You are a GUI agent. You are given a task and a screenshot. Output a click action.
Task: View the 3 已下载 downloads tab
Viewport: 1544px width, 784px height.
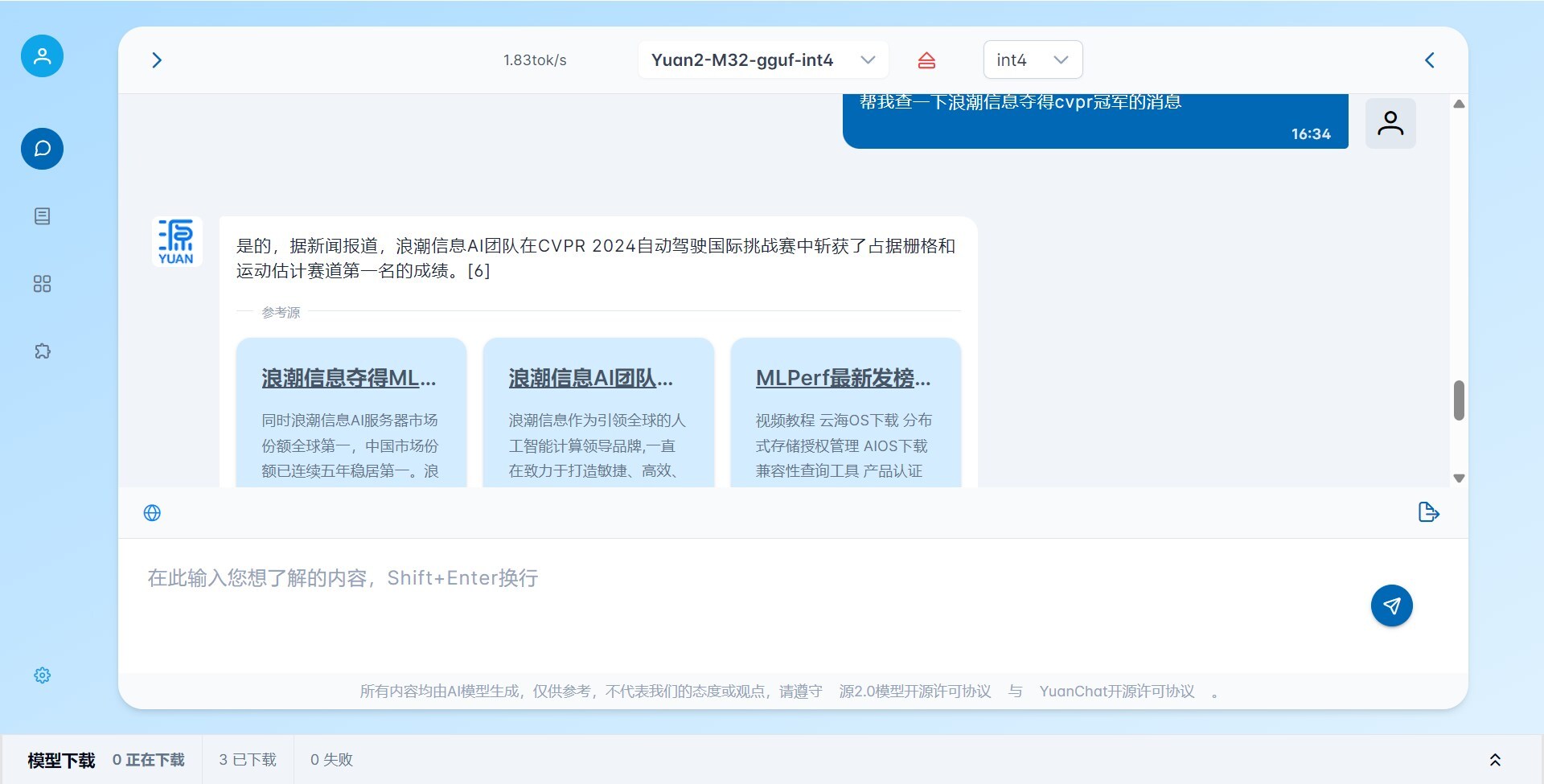click(246, 759)
